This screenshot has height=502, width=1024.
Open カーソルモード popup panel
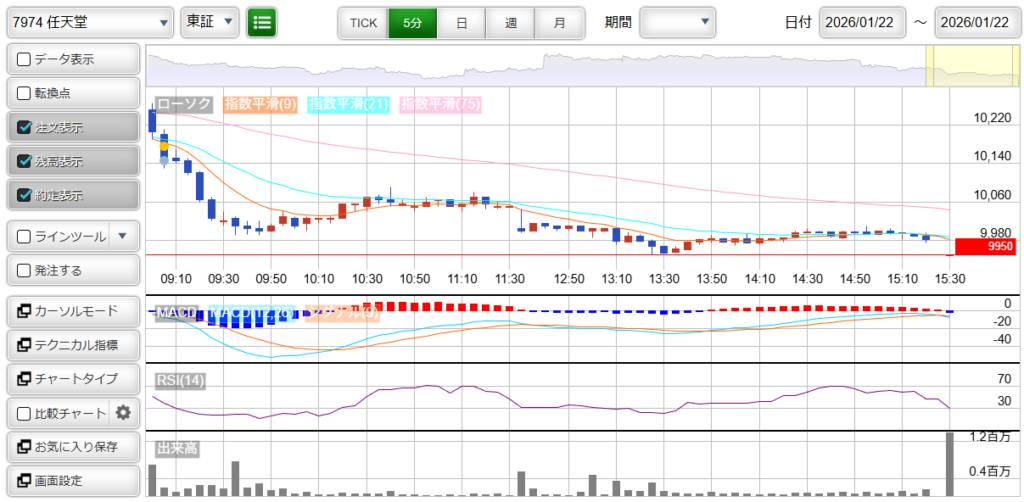(x=71, y=311)
